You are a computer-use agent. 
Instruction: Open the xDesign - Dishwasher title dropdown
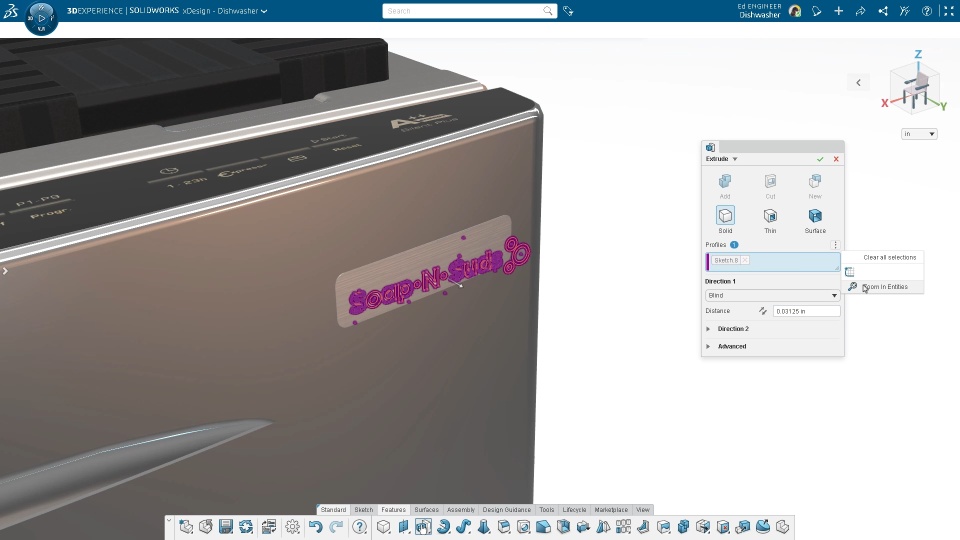click(x=264, y=11)
